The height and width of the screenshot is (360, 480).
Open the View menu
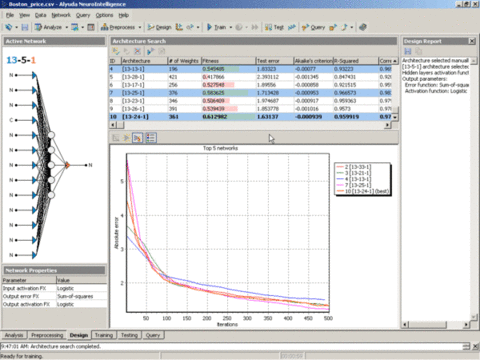pos(24,15)
